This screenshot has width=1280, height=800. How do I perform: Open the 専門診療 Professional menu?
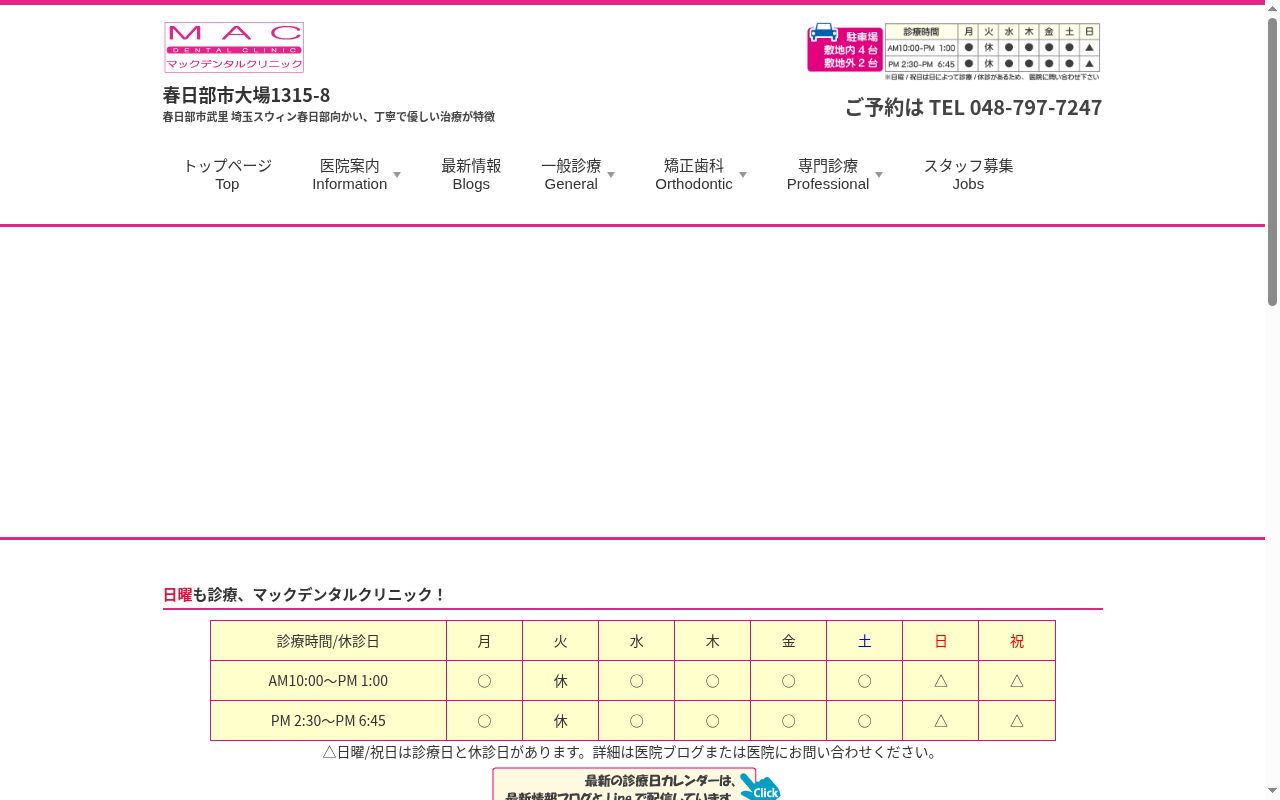point(828,174)
